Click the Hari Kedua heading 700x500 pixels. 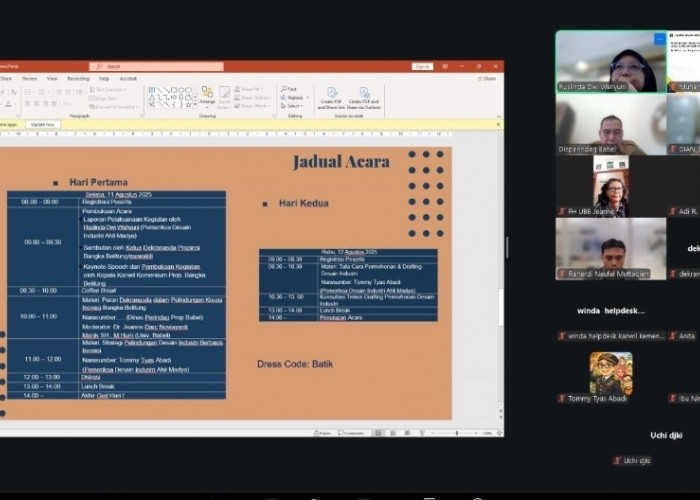(304, 203)
